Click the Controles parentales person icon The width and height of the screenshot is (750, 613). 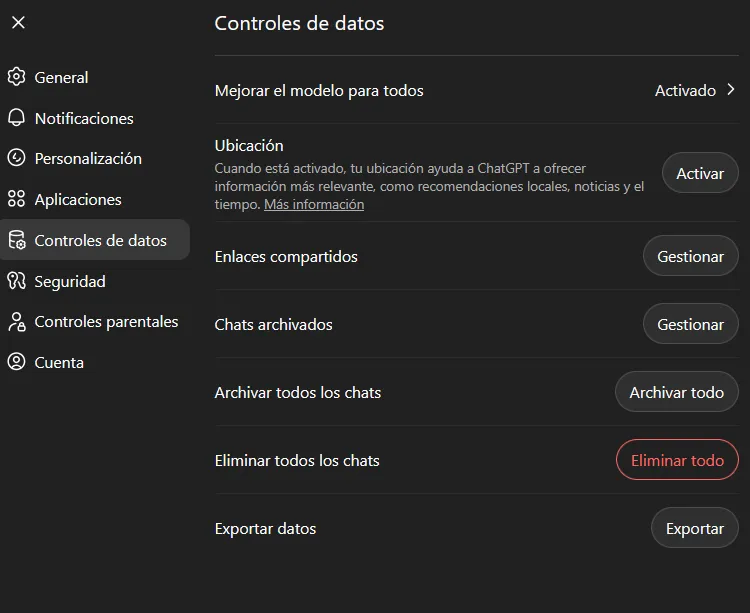[17, 322]
